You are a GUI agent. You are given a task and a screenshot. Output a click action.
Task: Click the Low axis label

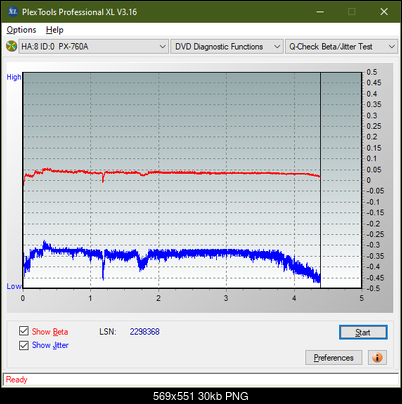(x=14, y=286)
